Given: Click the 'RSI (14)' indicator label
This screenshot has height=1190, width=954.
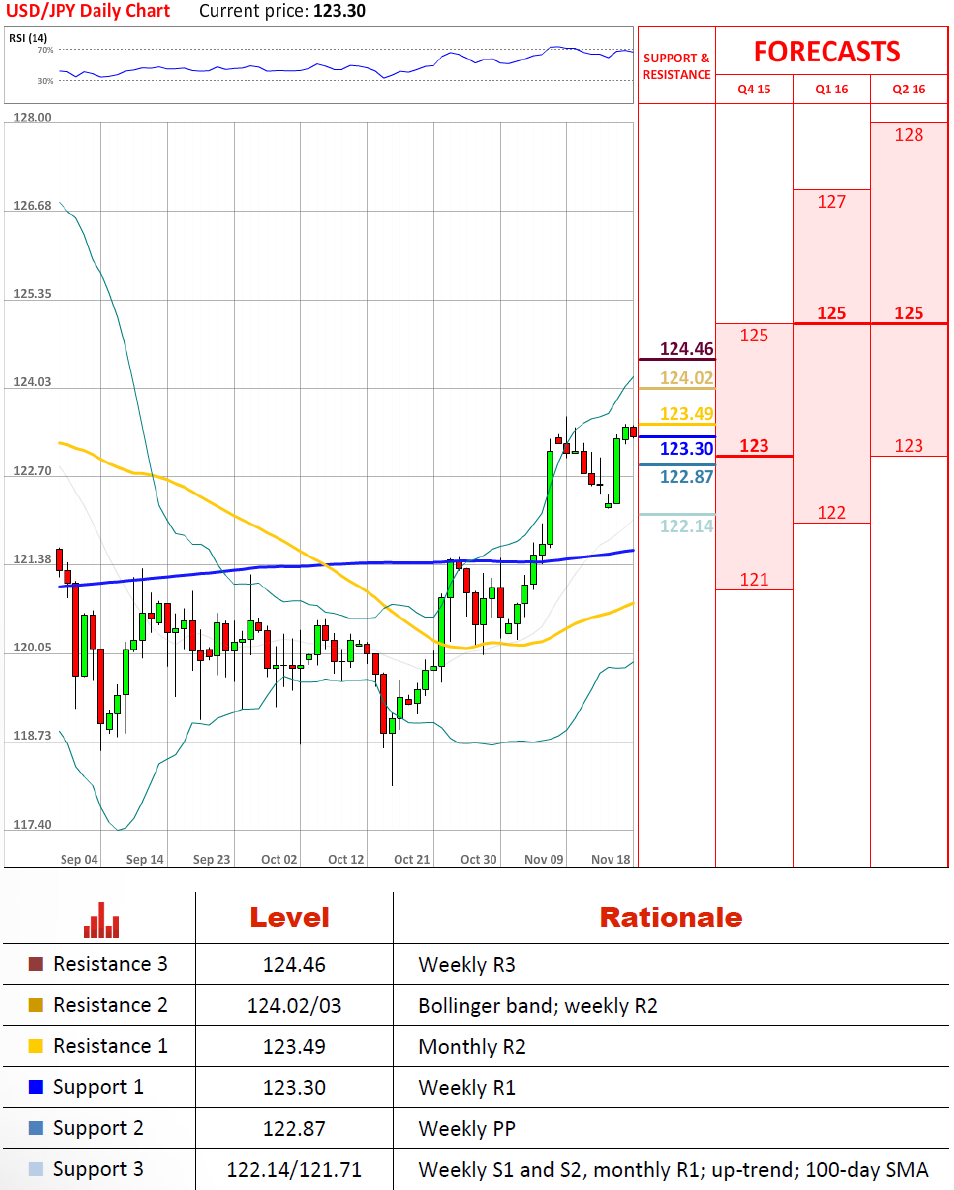Looking at the screenshot, I should pyautogui.click(x=28, y=38).
